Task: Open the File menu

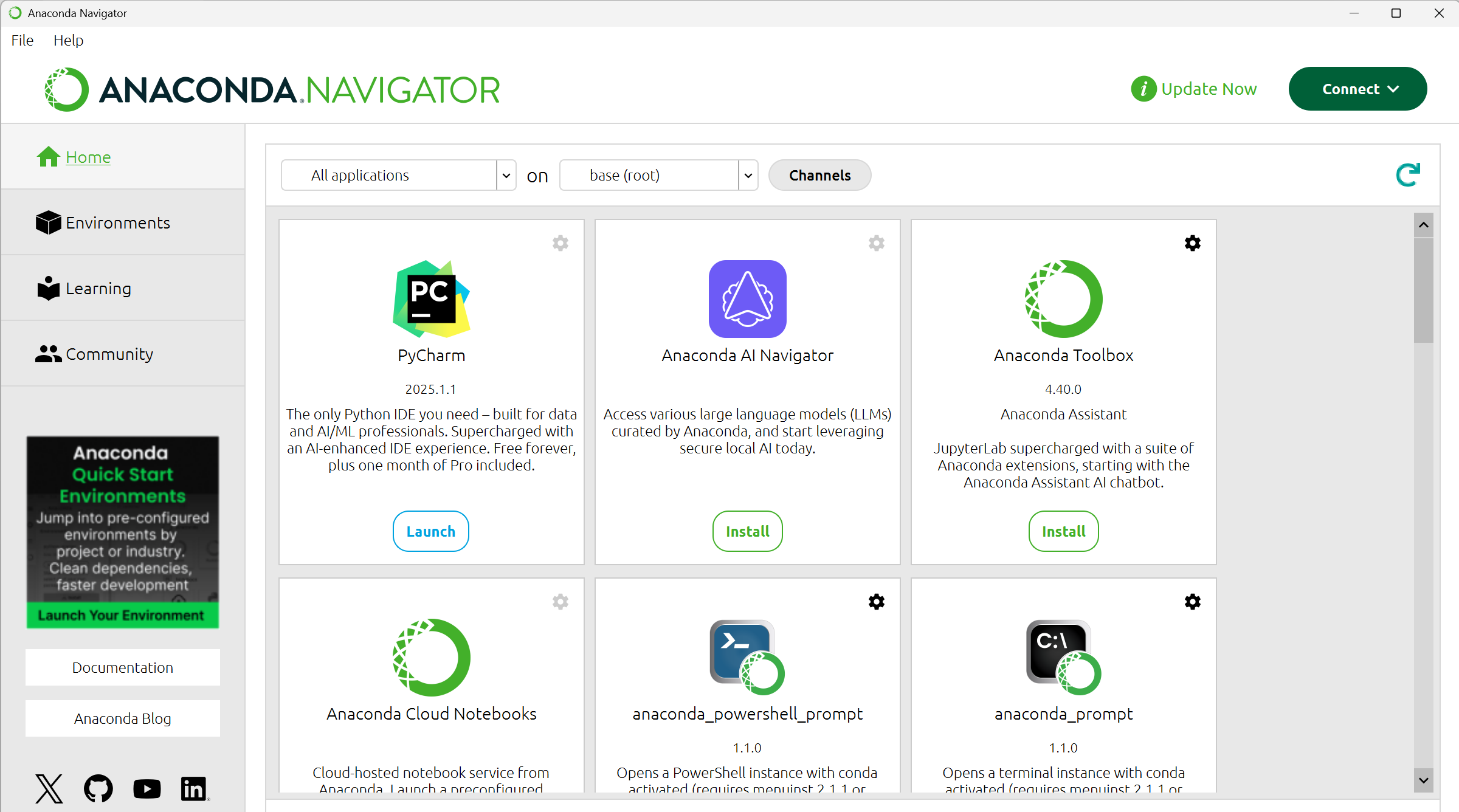Action: click(22, 41)
